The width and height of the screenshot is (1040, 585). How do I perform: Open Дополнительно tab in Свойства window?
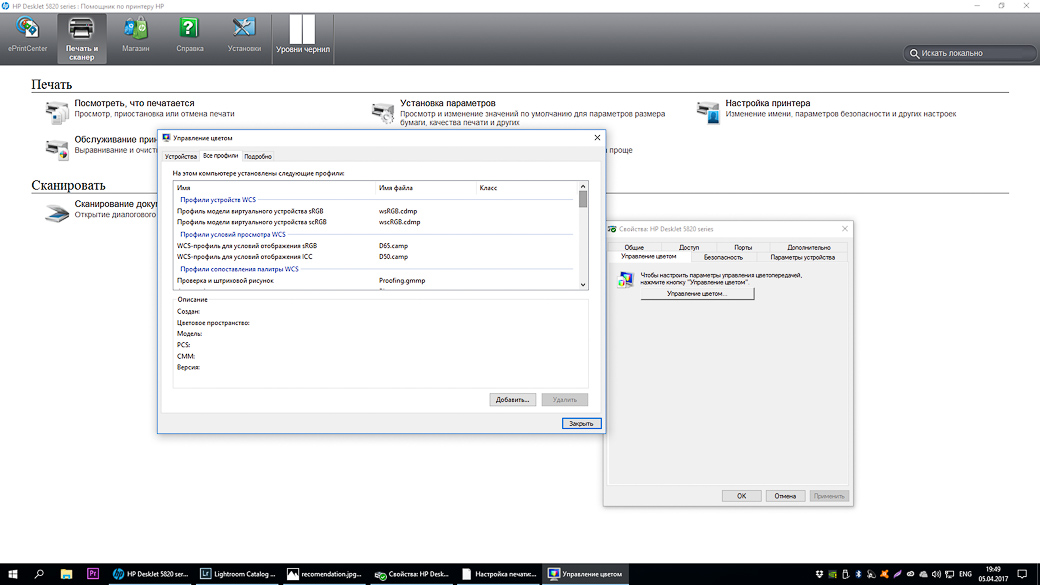click(809, 247)
